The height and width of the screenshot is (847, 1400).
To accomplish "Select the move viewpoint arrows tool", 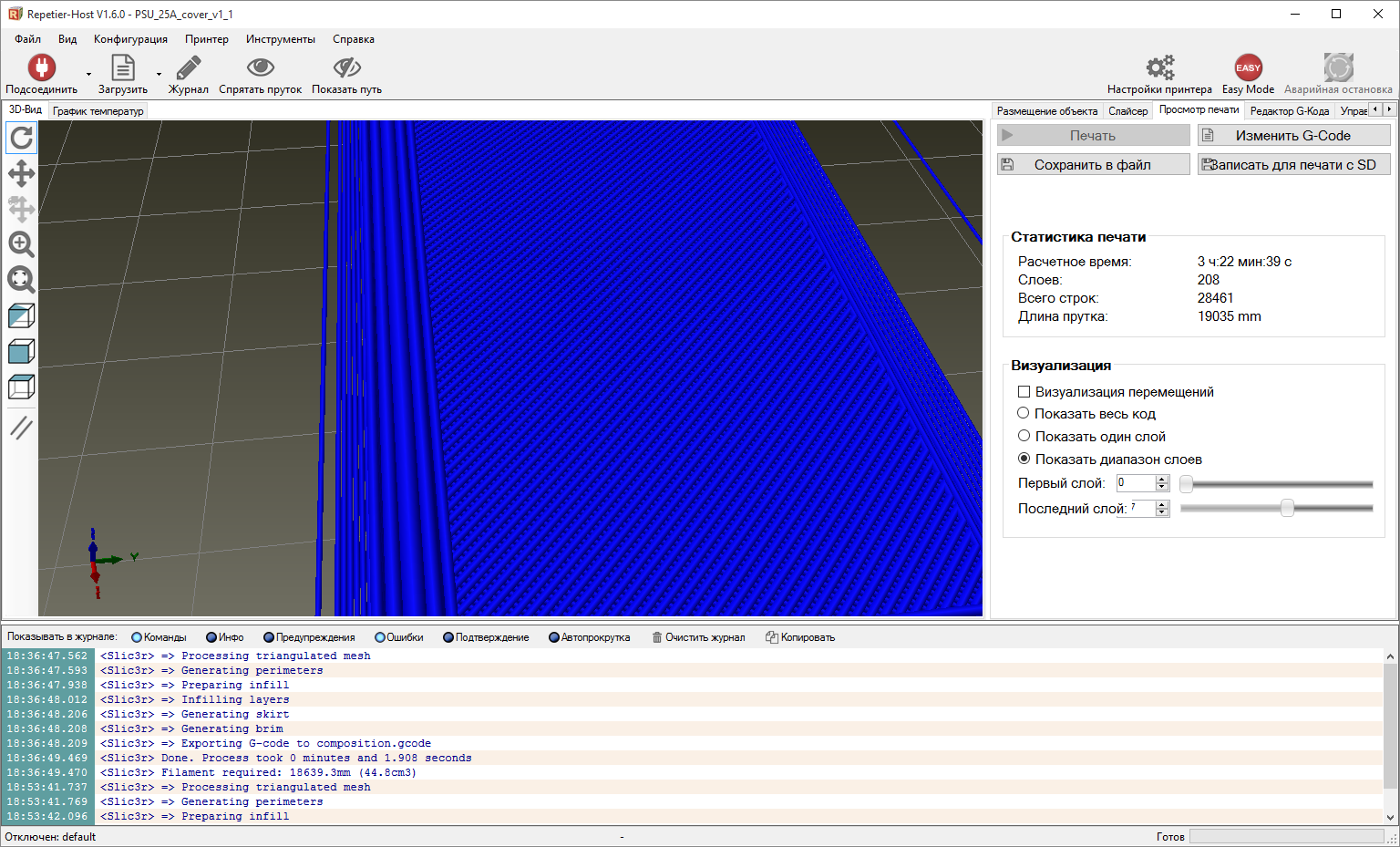I will pyautogui.click(x=22, y=173).
